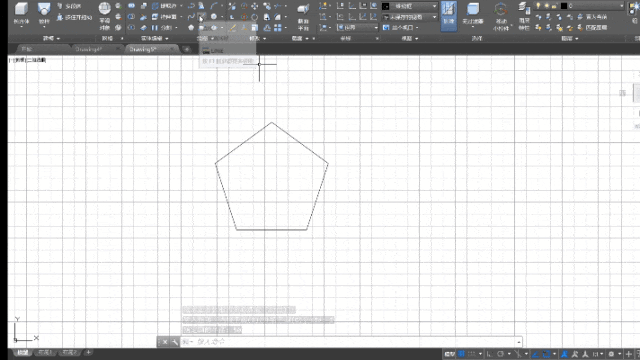This screenshot has height=360, width=640.
Task: Toggle grid display in status bar
Action: pos(462,354)
